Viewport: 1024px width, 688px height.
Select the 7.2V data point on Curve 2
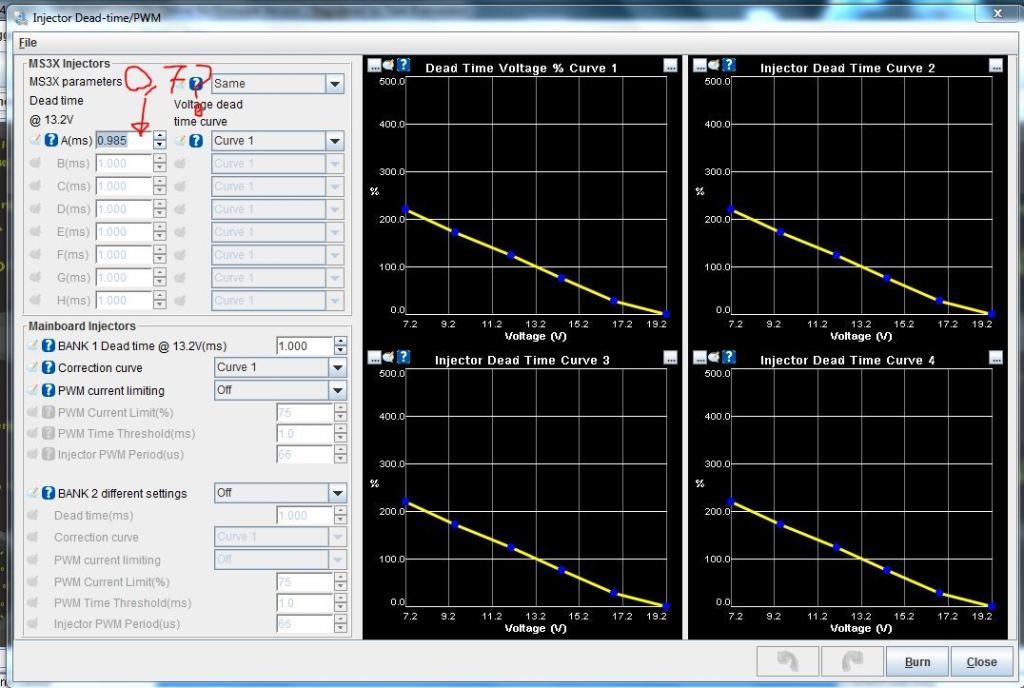(x=730, y=209)
